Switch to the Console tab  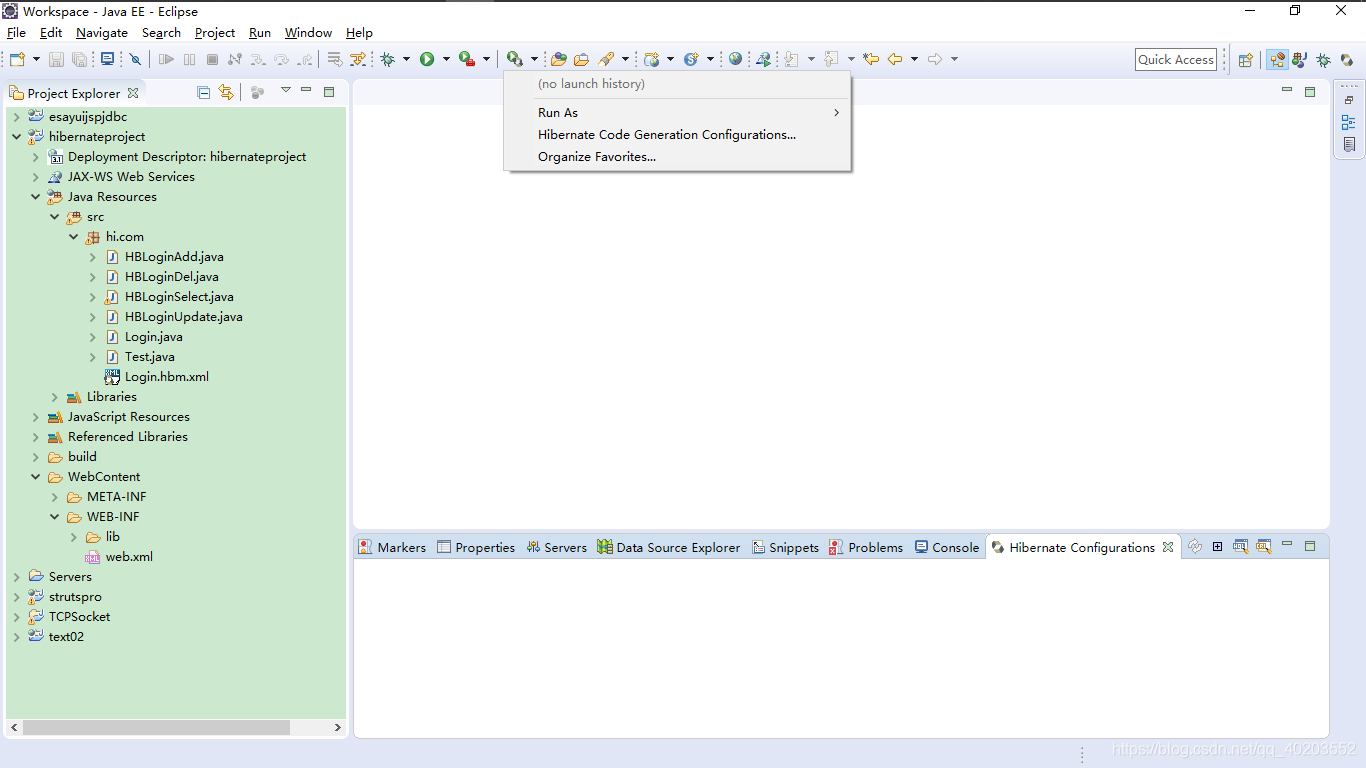coord(947,547)
